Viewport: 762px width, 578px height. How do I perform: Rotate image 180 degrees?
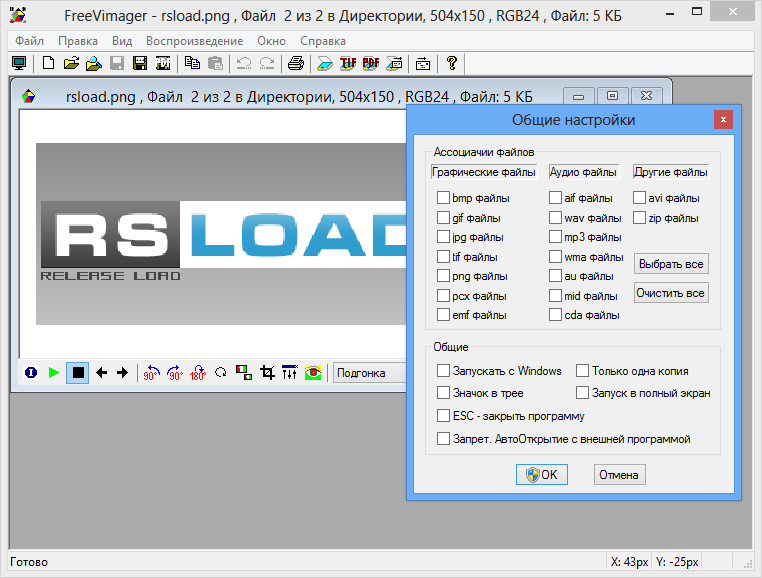[198, 373]
